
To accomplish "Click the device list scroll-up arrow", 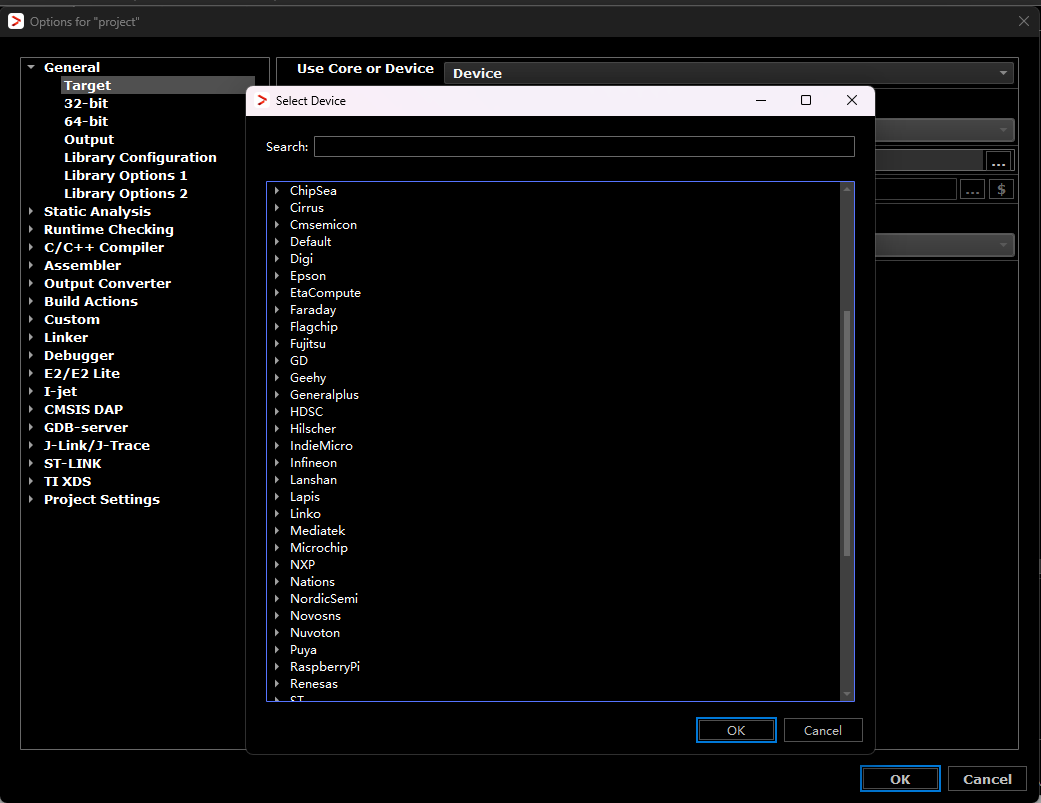I will (846, 189).
